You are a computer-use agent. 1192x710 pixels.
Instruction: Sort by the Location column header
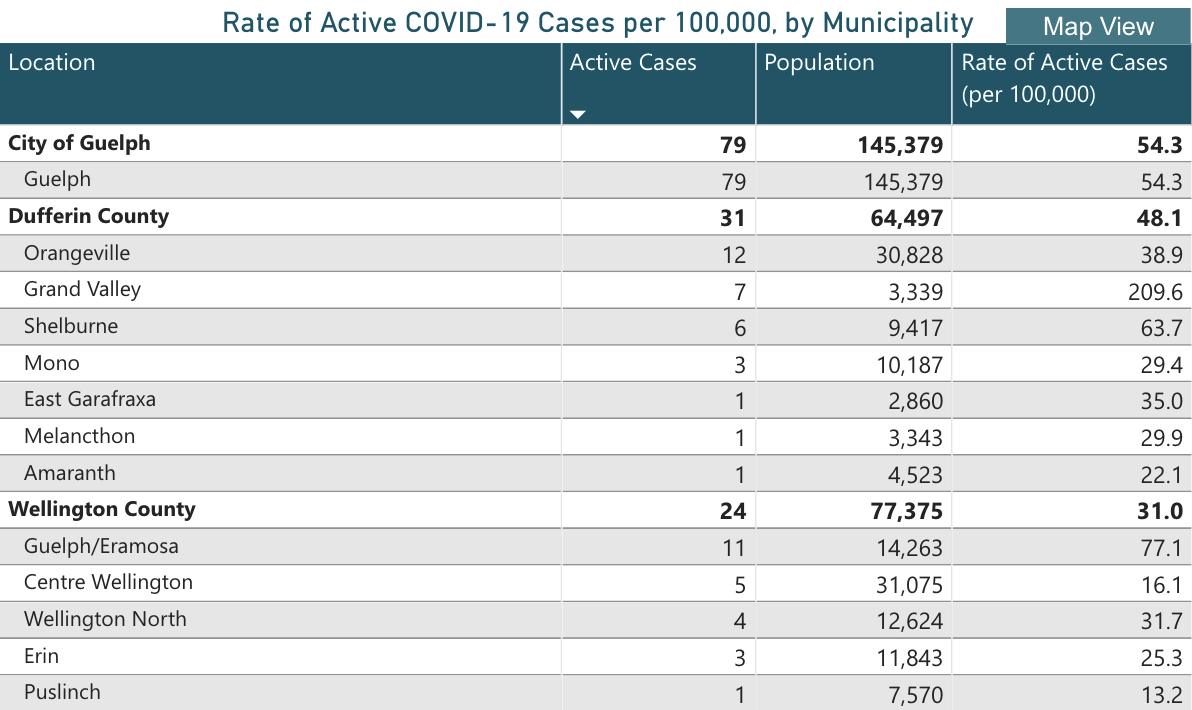tap(52, 63)
